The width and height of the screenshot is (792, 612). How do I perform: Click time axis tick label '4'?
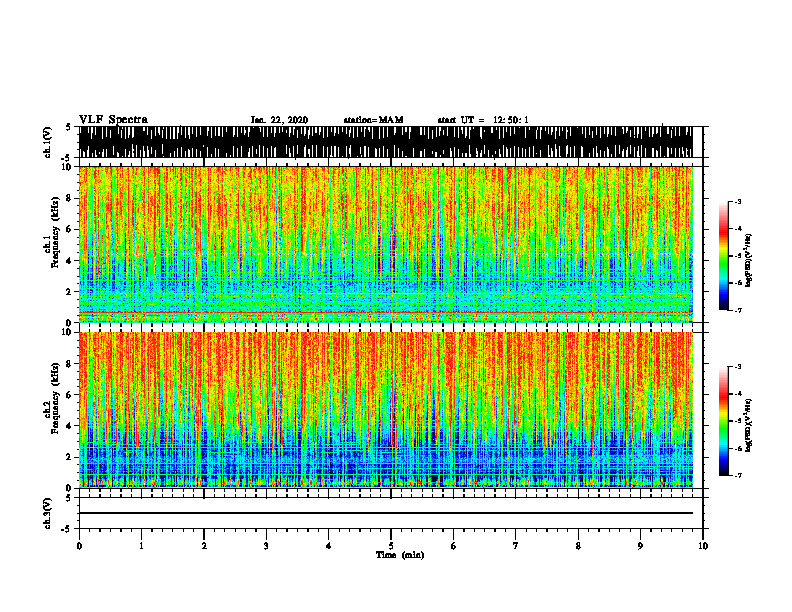pyautogui.click(x=329, y=546)
